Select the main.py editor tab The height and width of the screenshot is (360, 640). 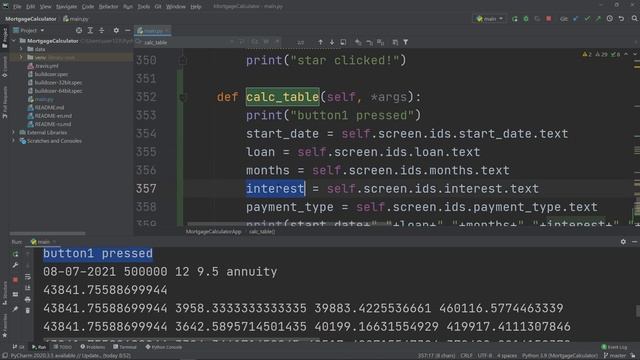tap(153, 31)
